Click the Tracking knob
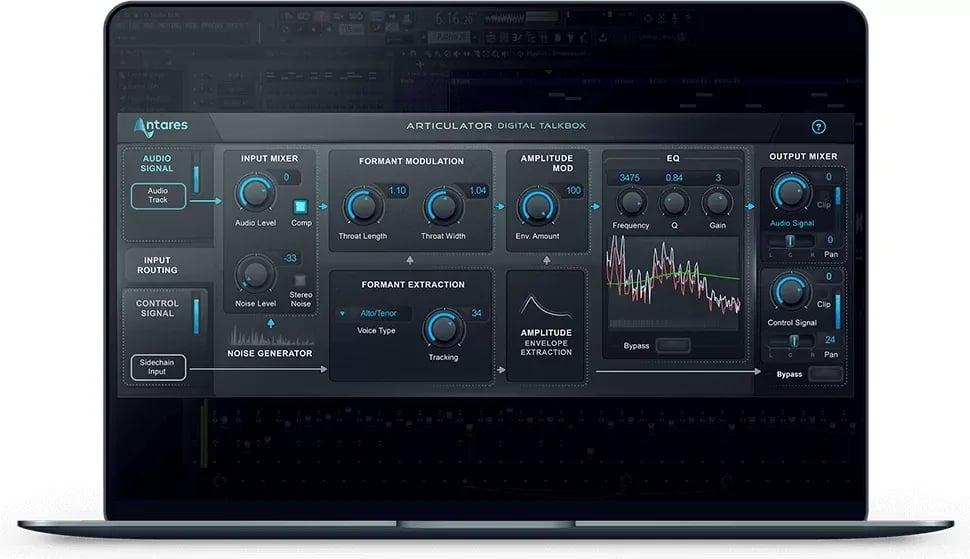 [x=443, y=328]
